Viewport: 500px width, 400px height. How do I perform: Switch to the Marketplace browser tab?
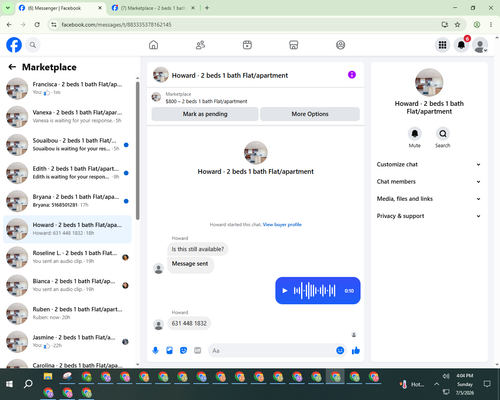coord(152,8)
